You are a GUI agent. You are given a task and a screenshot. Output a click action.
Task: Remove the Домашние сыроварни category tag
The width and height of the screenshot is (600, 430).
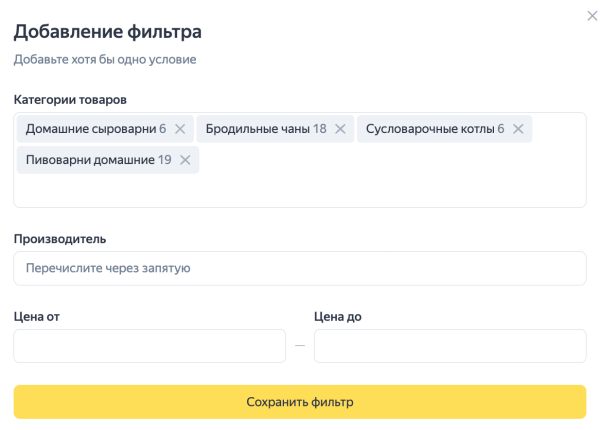pyautogui.click(x=180, y=129)
